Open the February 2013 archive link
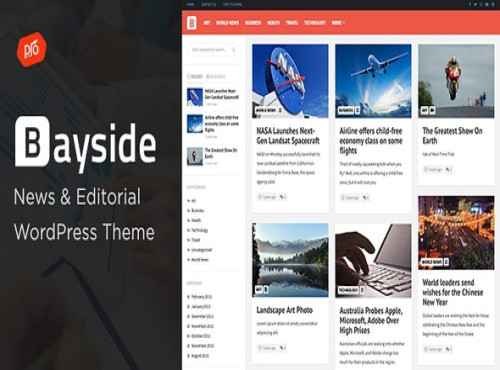500x370 pixels. pos(201,297)
